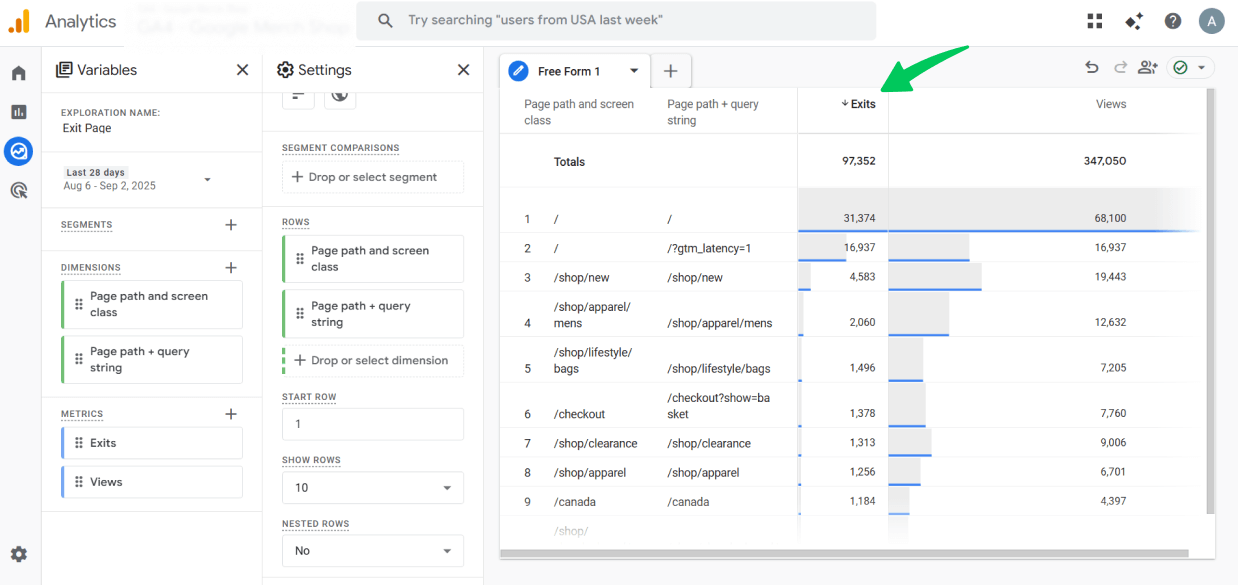Expand the Last 28 days date range dropdown
1238x585 pixels.
click(208, 180)
